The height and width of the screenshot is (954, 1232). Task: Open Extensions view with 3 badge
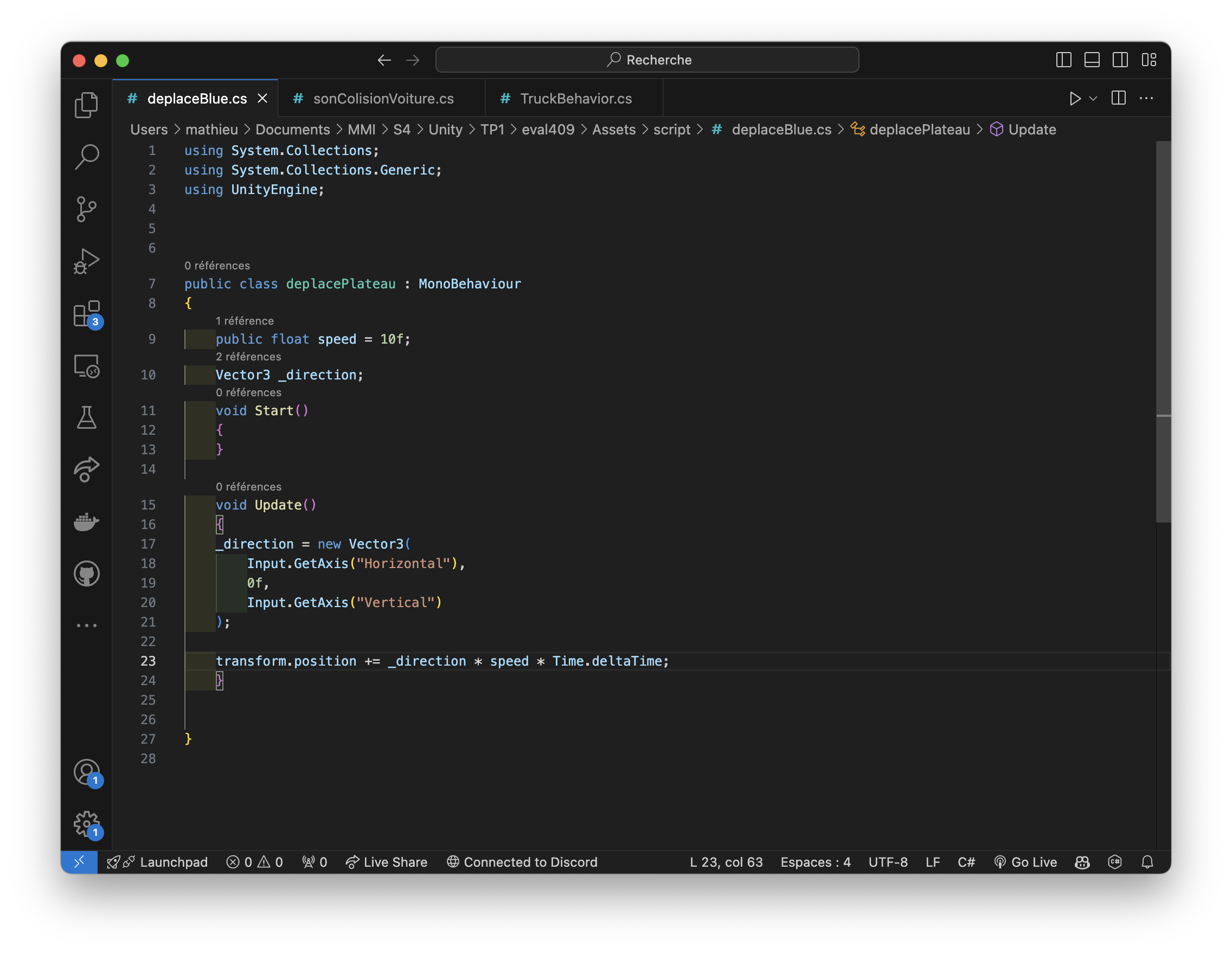pos(87,314)
